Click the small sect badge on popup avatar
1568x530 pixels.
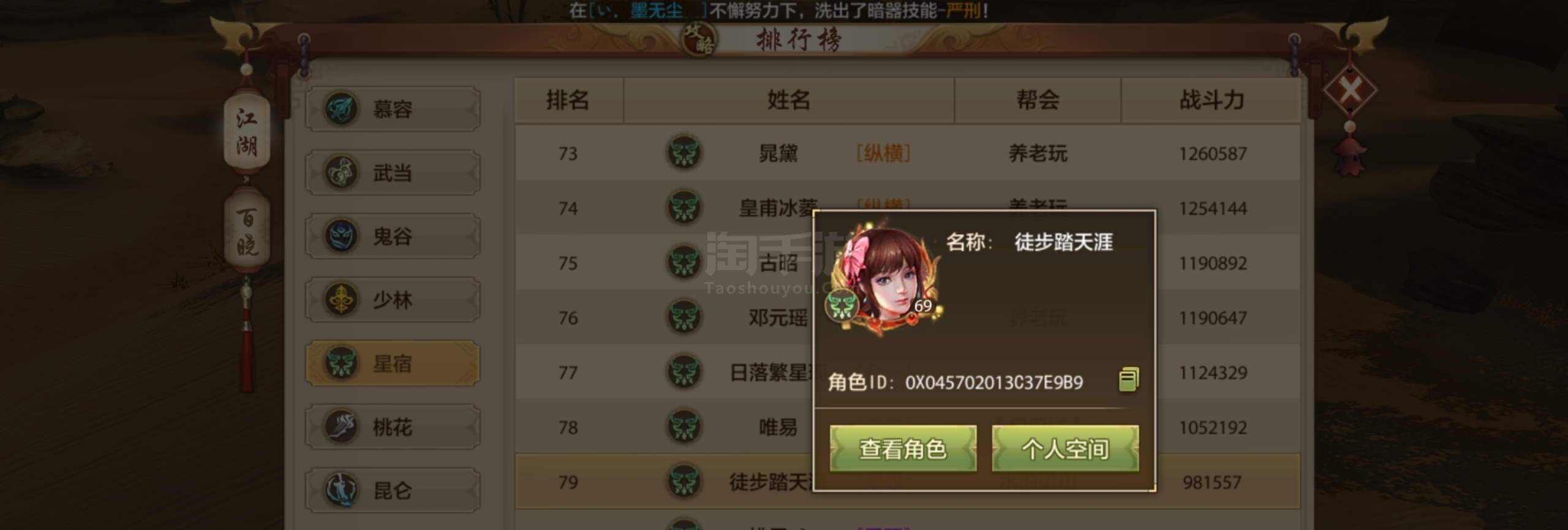[842, 305]
